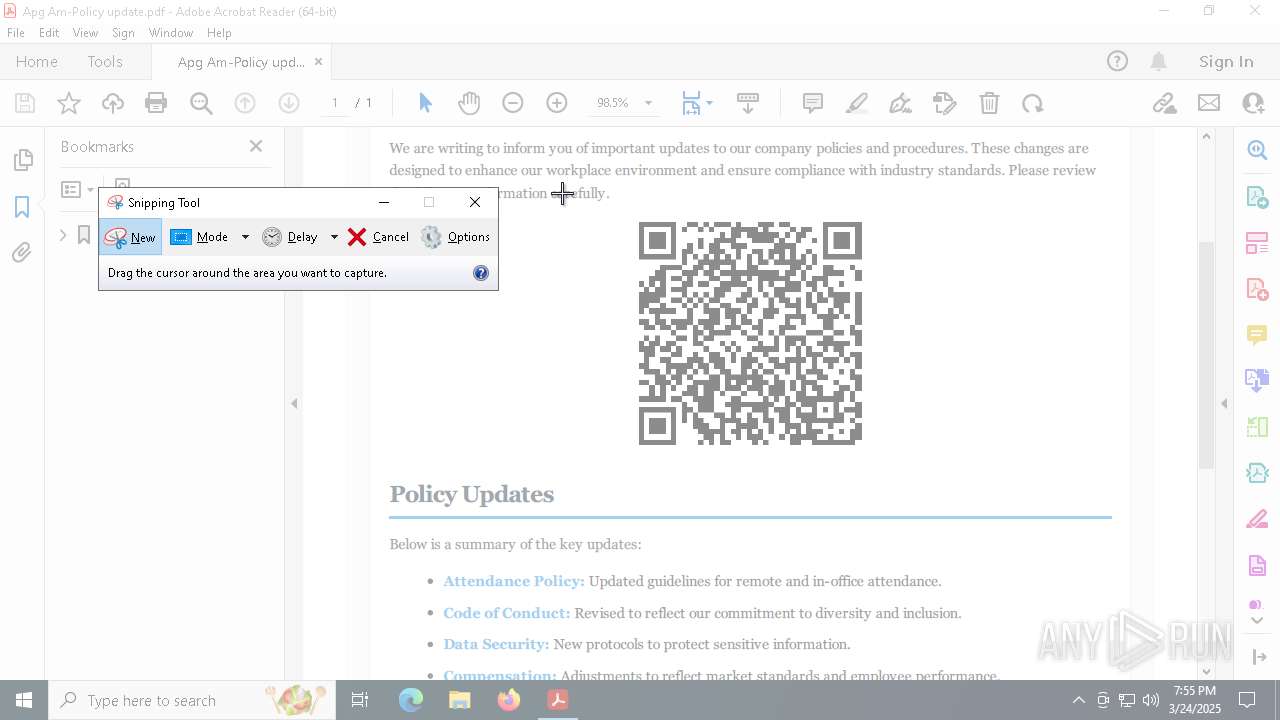Click Snipping Tool help icon
The height and width of the screenshot is (720, 1280).
481,273
